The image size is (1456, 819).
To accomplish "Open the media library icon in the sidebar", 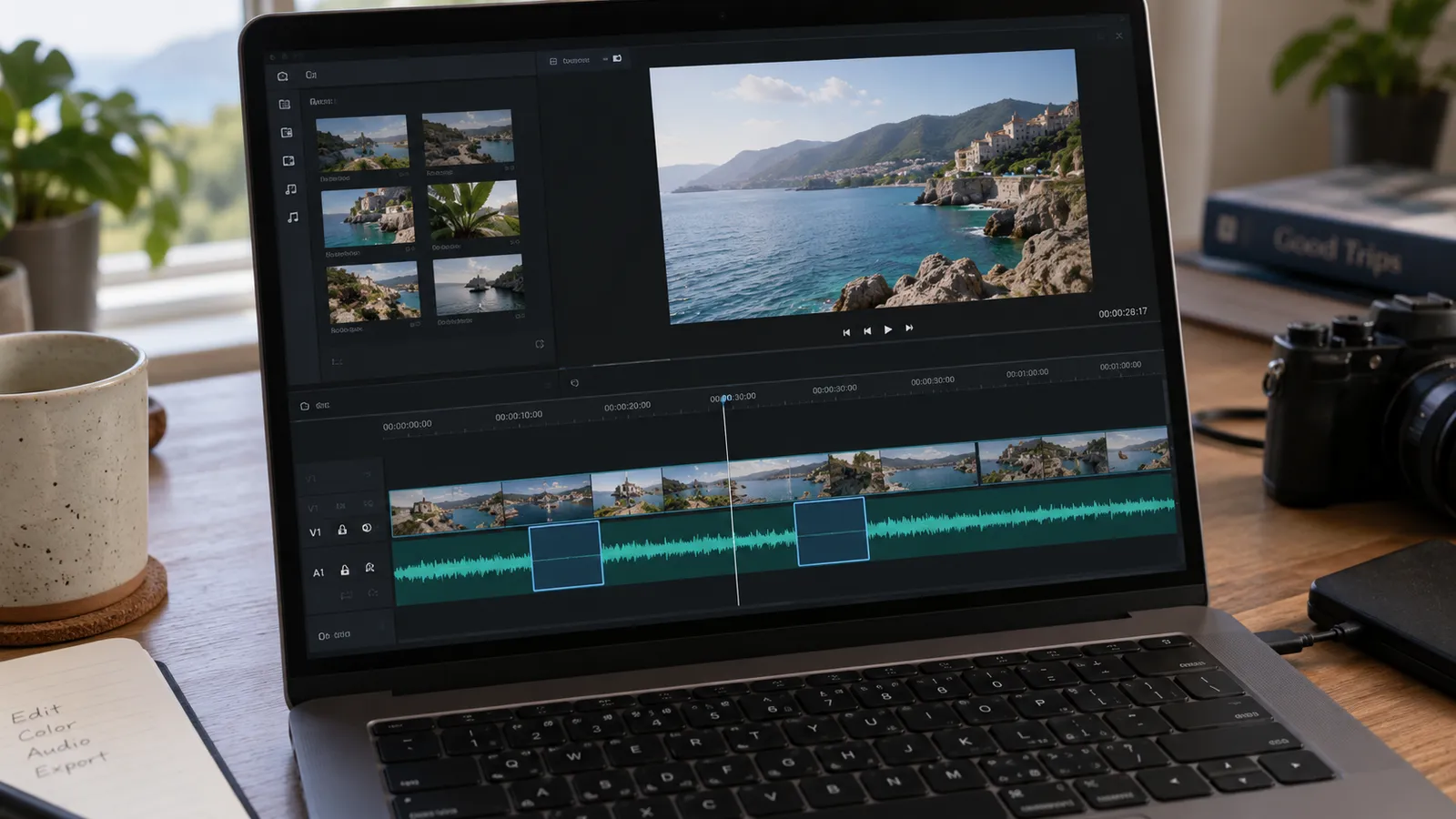I will [x=285, y=105].
